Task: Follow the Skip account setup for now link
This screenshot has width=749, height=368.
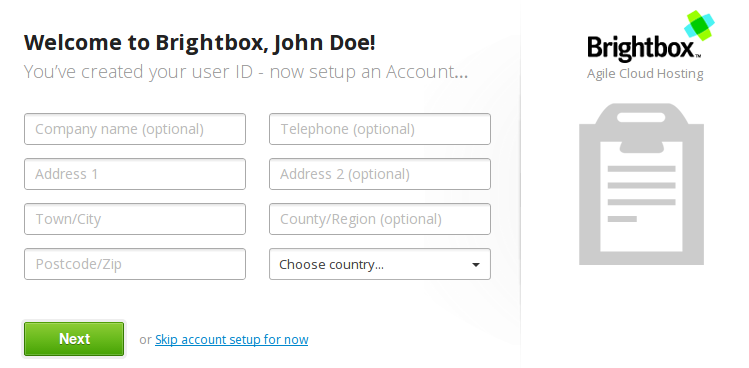Action: pyautogui.click(x=232, y=339)
